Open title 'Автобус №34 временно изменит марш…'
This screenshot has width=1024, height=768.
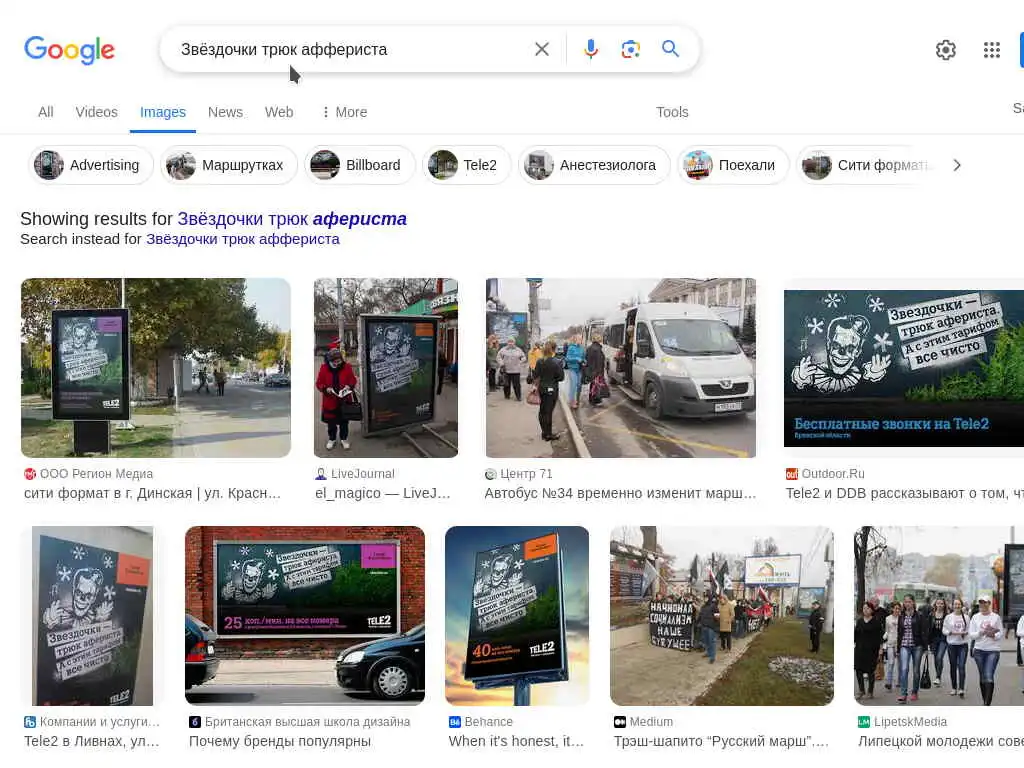click(x=620, y=494)
